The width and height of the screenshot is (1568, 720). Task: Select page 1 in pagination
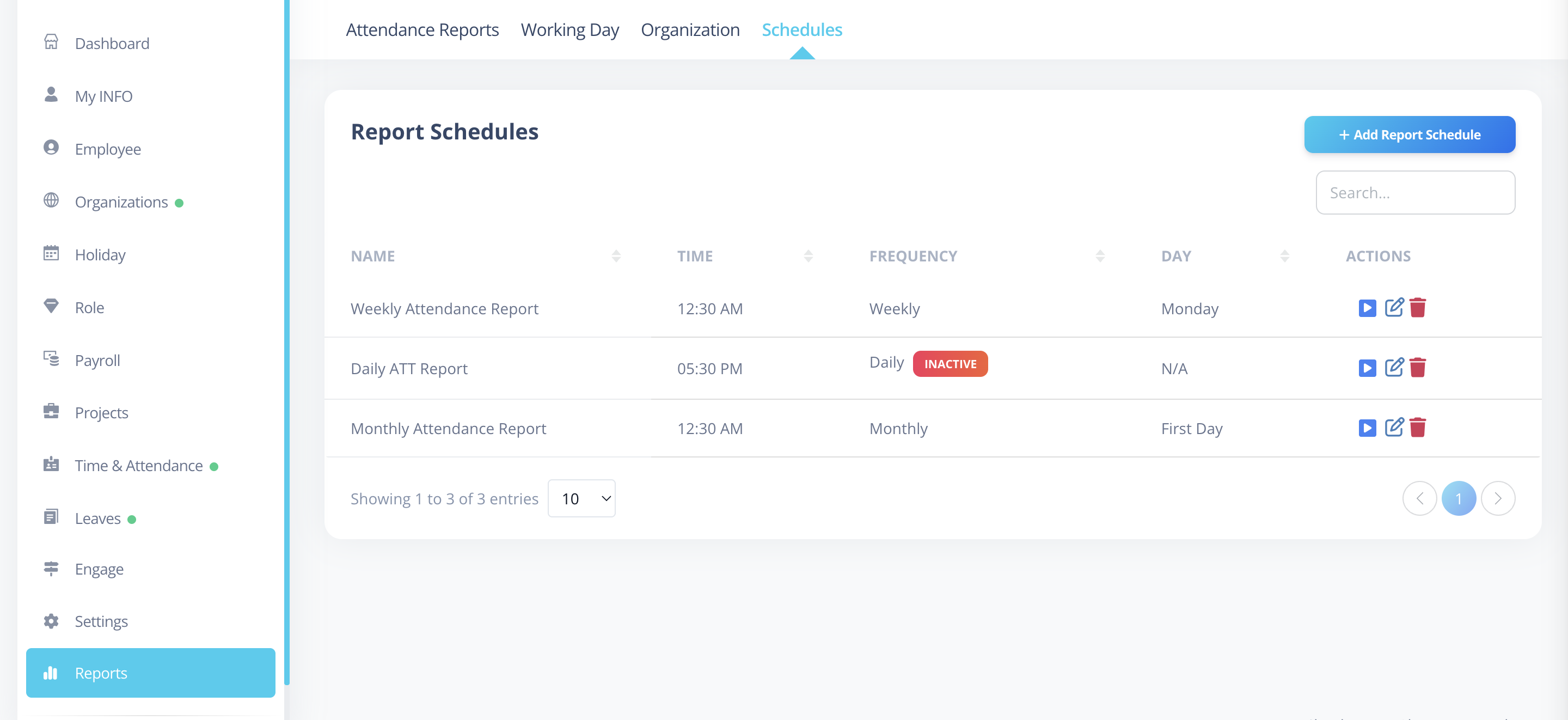(x=1459, y=498)
